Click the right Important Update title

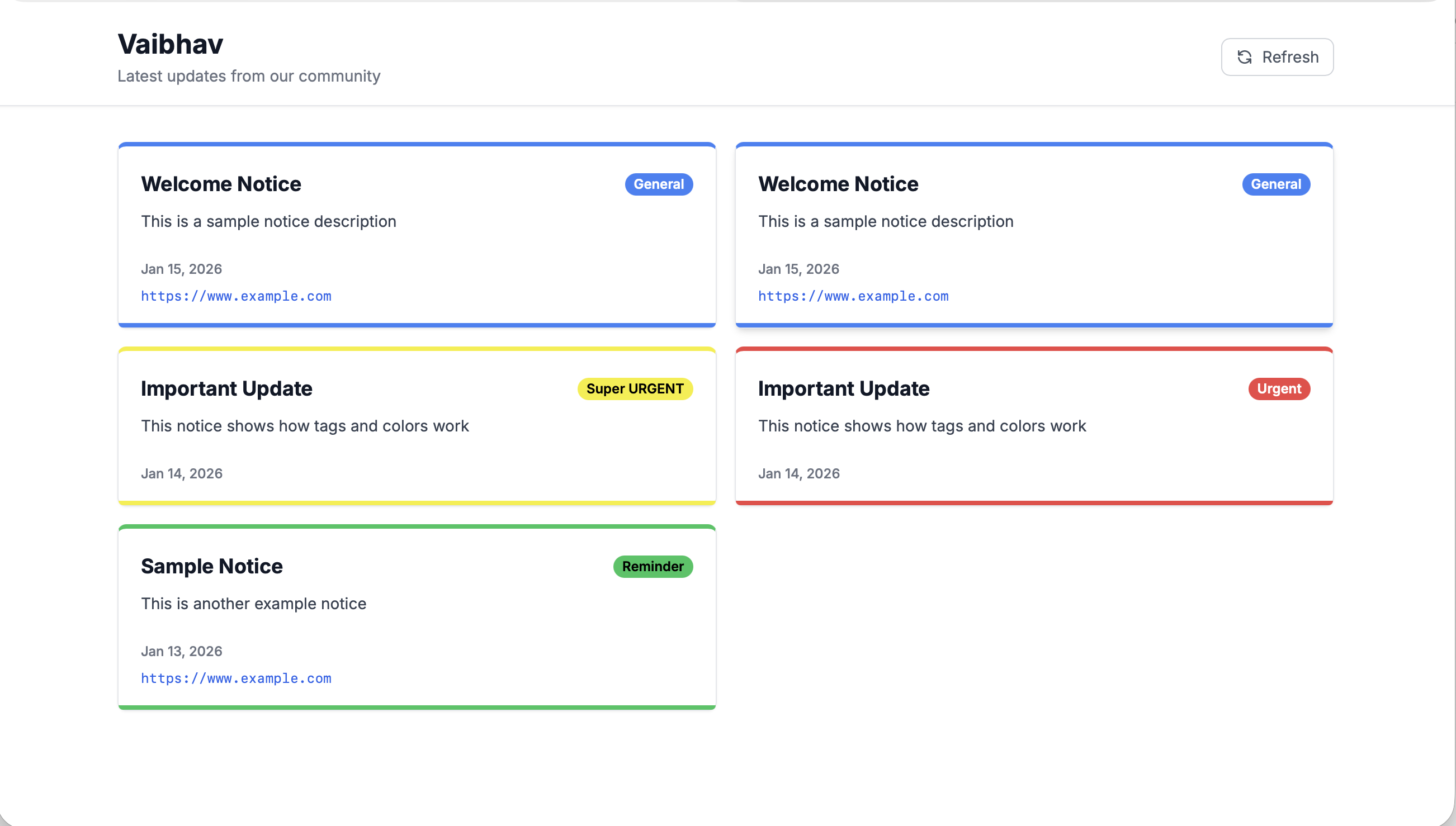(x=843, y=388)
